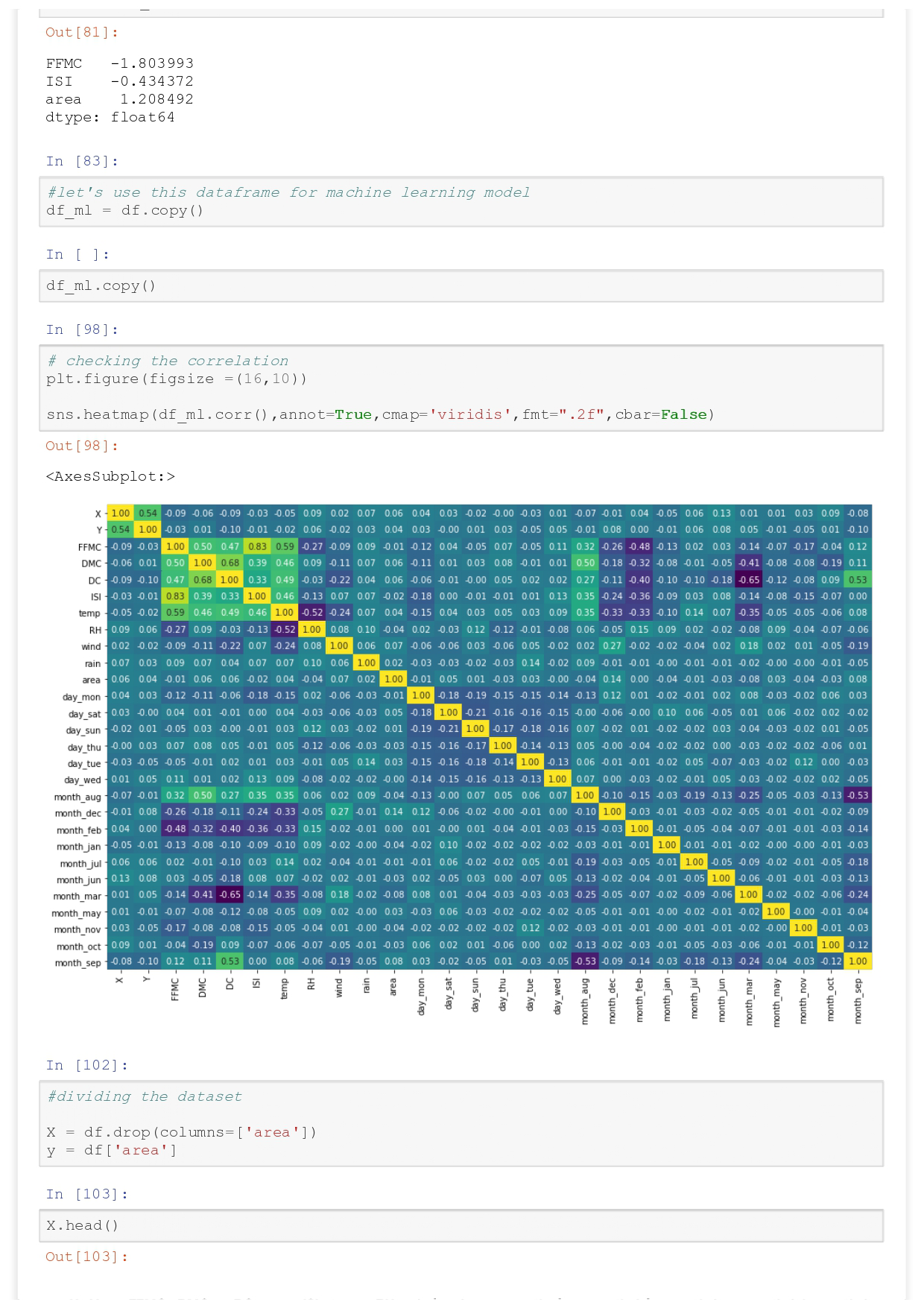The image size is (924, 1308).
Task: Click the Out[81]: output prompt
Action: [82, 32]
